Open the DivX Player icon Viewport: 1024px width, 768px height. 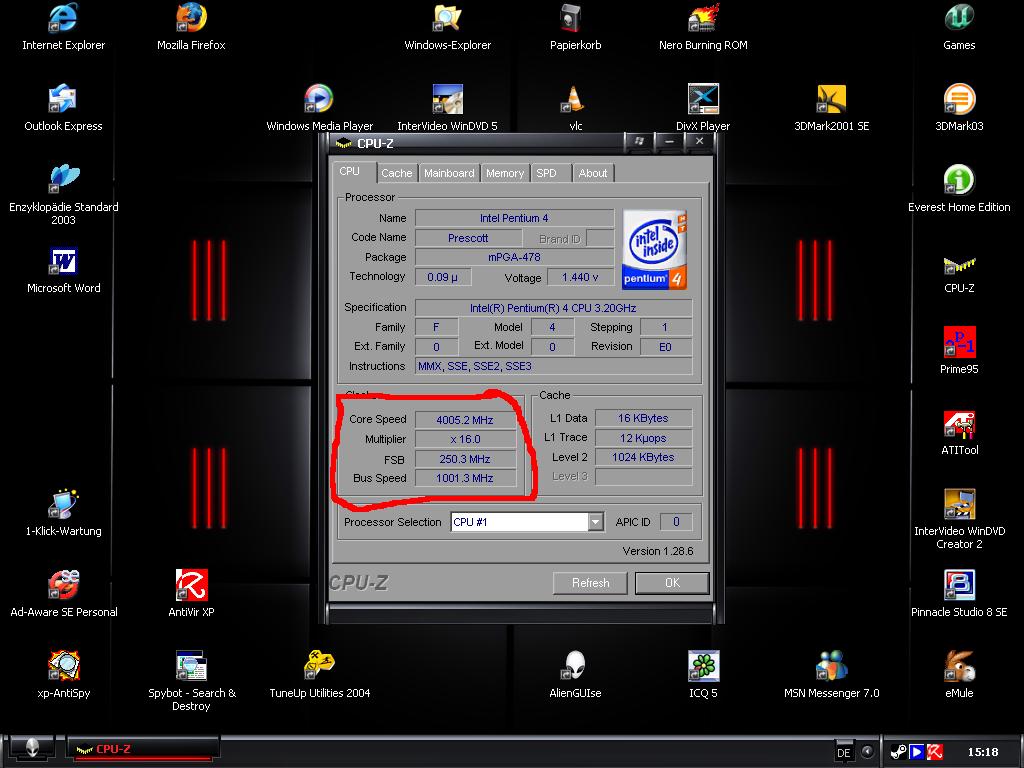pos(703,99)
